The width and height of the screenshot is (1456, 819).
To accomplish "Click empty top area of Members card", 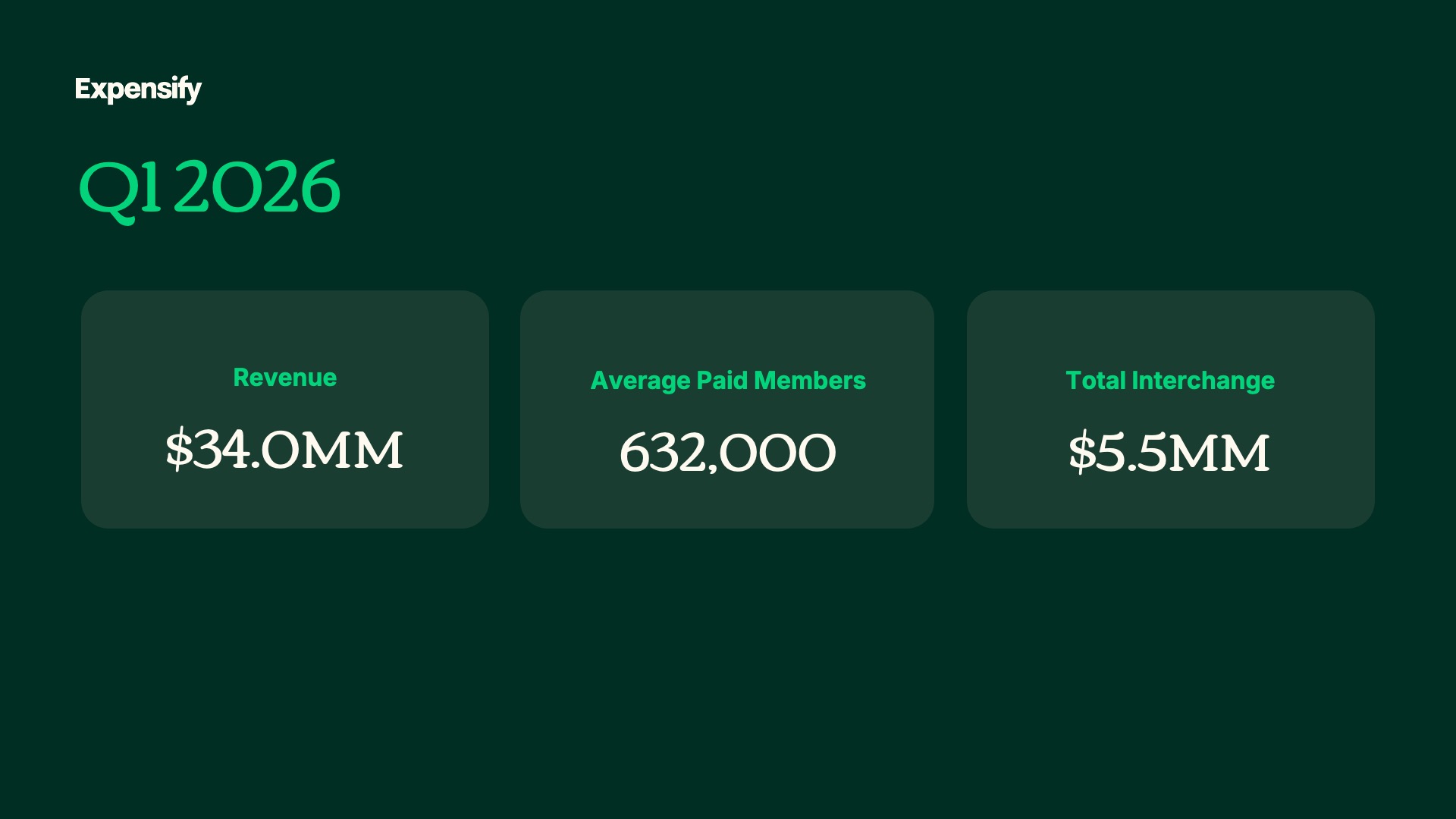I will click(x=727, y=326).
